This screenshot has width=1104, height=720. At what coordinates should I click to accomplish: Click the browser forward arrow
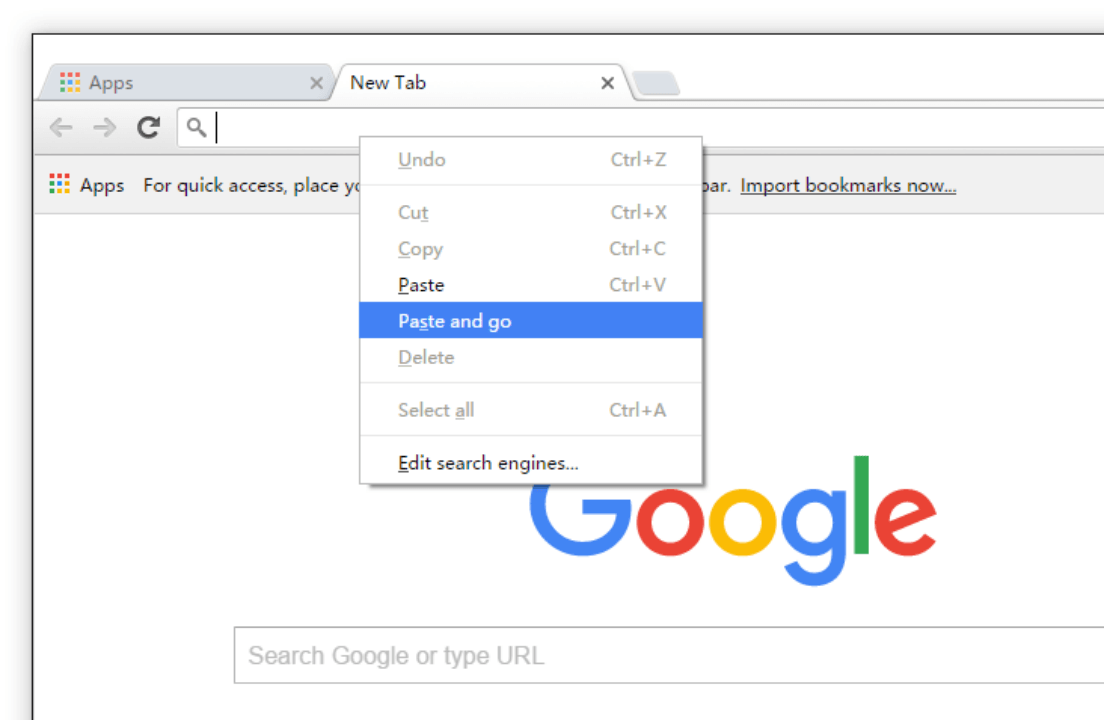tap(104, 127)
